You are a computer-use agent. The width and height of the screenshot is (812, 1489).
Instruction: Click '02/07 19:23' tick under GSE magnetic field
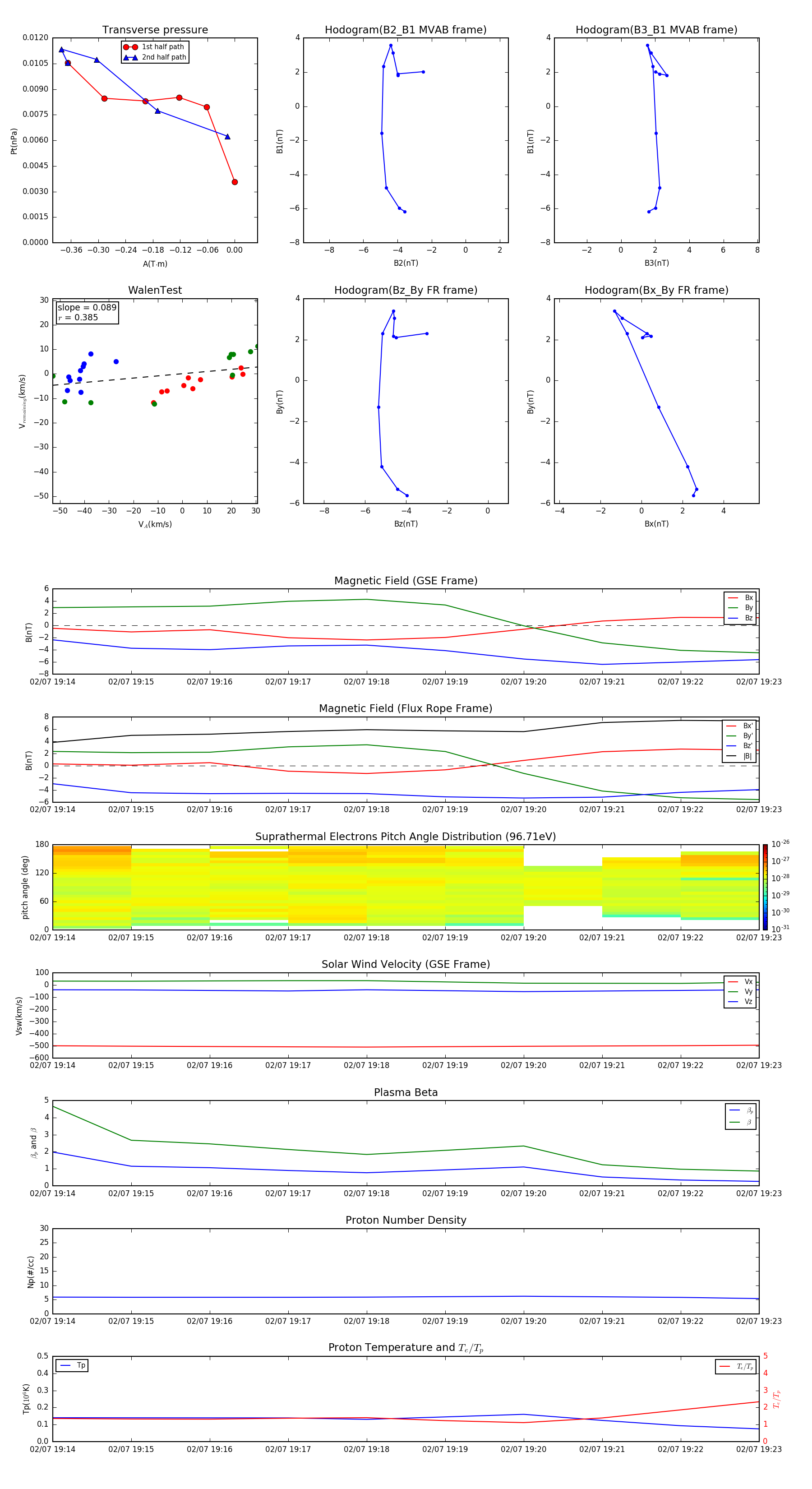point(759,682)
